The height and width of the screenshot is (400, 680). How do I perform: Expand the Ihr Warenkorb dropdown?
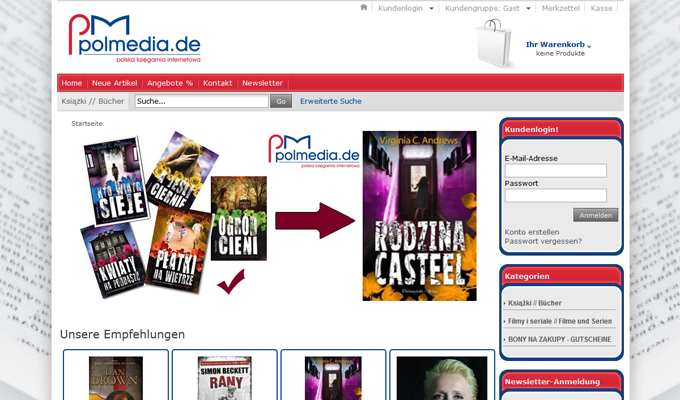(x=559, y=45)
